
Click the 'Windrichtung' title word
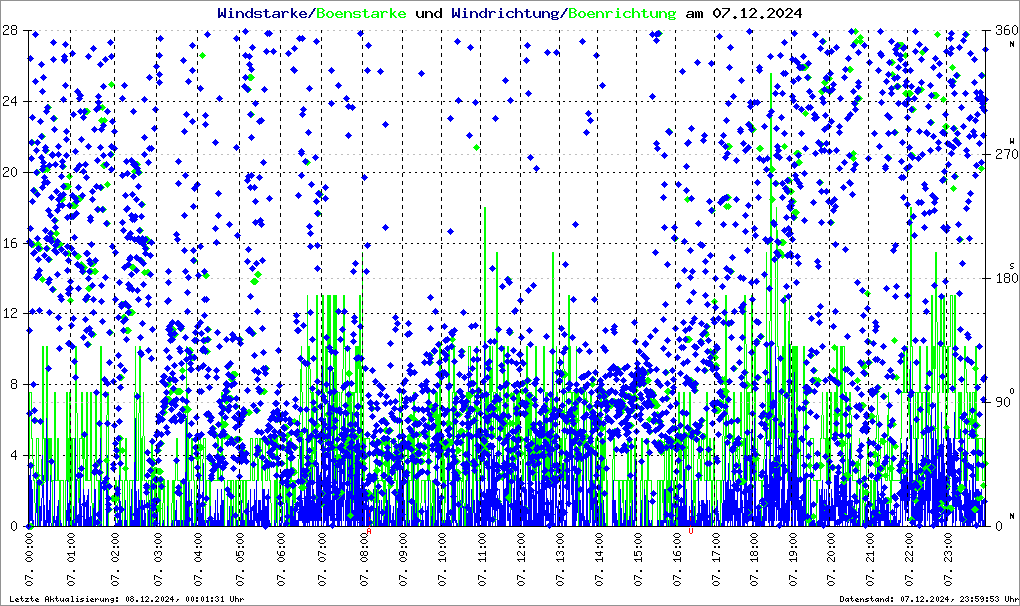tap(505, 13)
